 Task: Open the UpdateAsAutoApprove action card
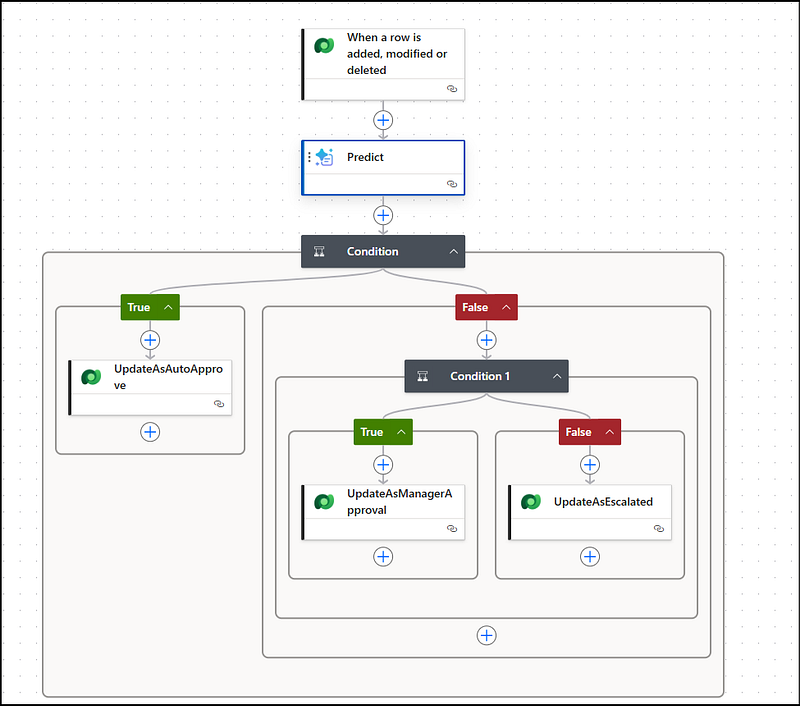click(151, 388)
